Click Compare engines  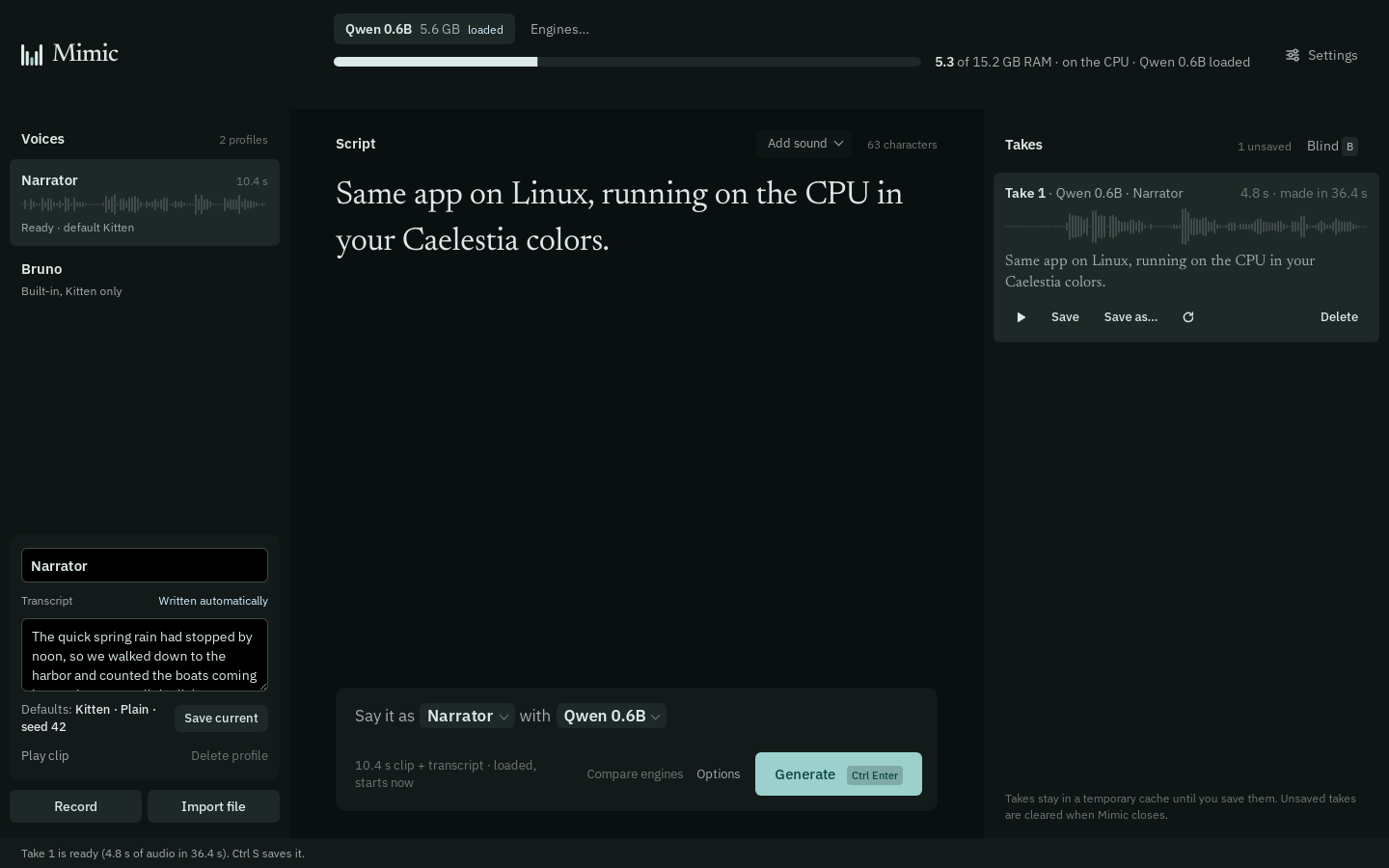[635, 774]
